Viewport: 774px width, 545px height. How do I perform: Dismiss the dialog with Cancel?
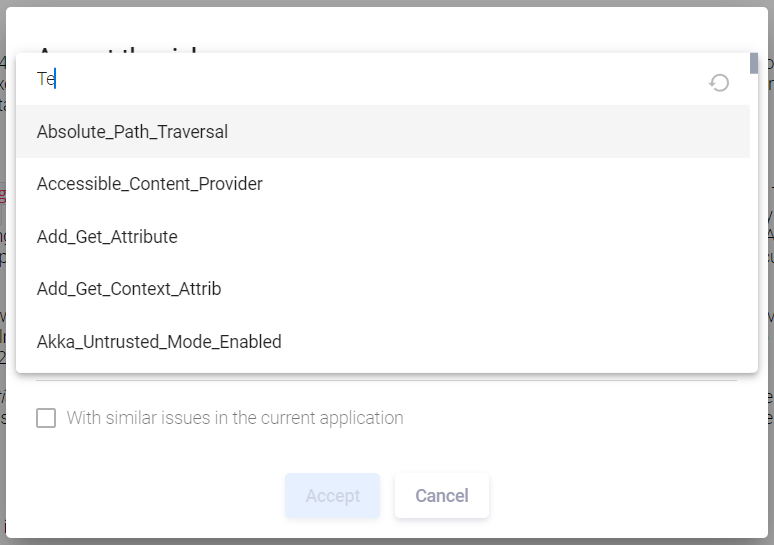pos(442,496)
